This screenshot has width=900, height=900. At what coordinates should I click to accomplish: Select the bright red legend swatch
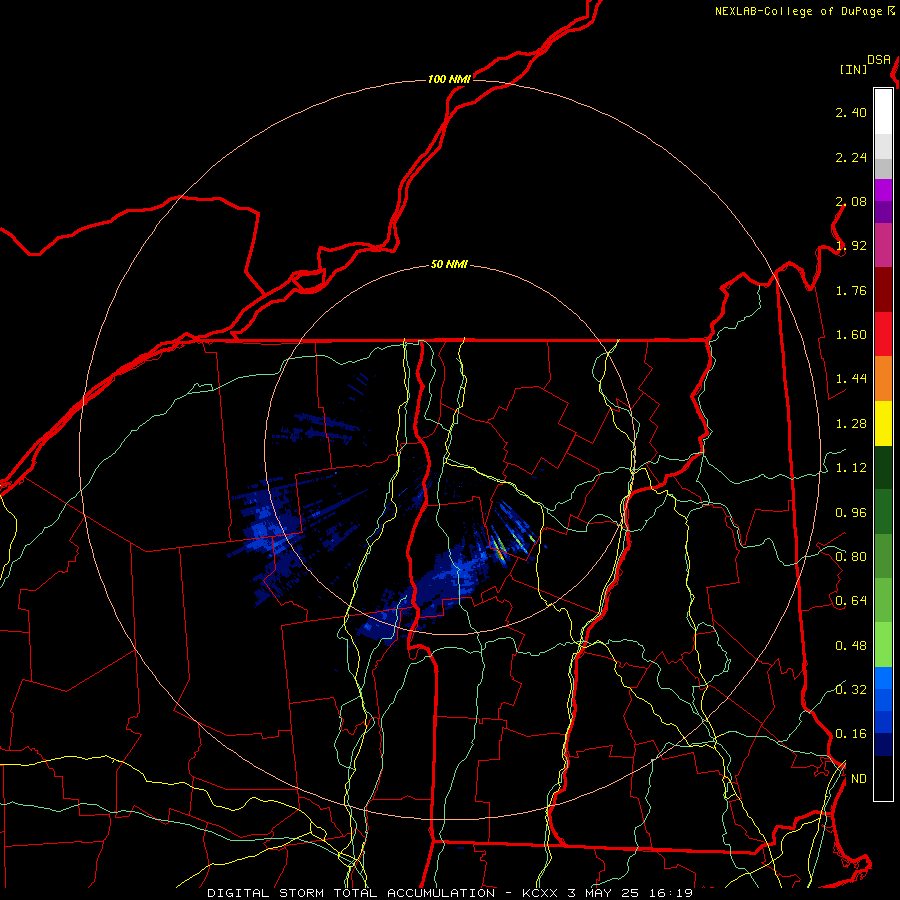(x=883, y=335)
